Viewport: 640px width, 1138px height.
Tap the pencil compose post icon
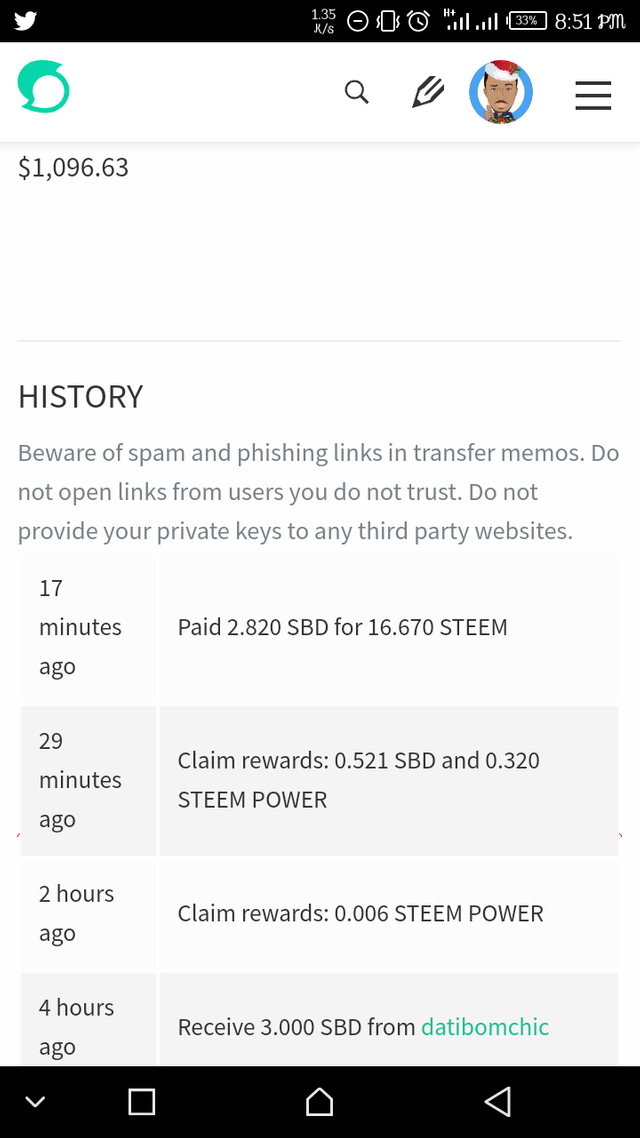pyautogui.click(x=428, y=93)
